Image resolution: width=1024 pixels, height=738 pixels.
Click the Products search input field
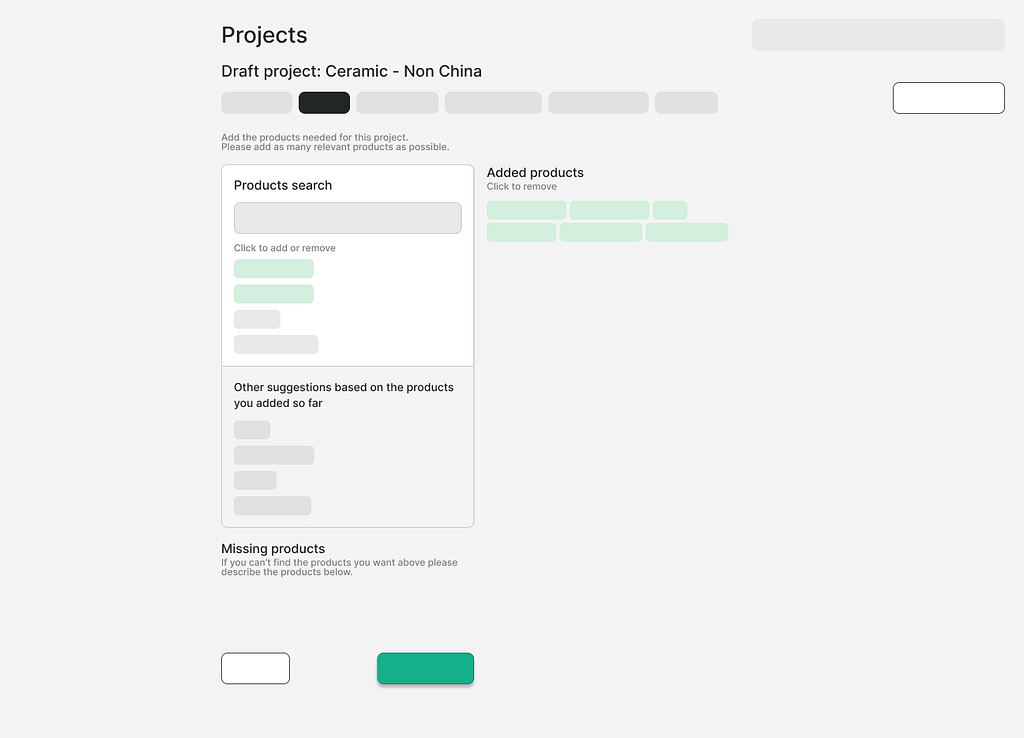[347, 218]
